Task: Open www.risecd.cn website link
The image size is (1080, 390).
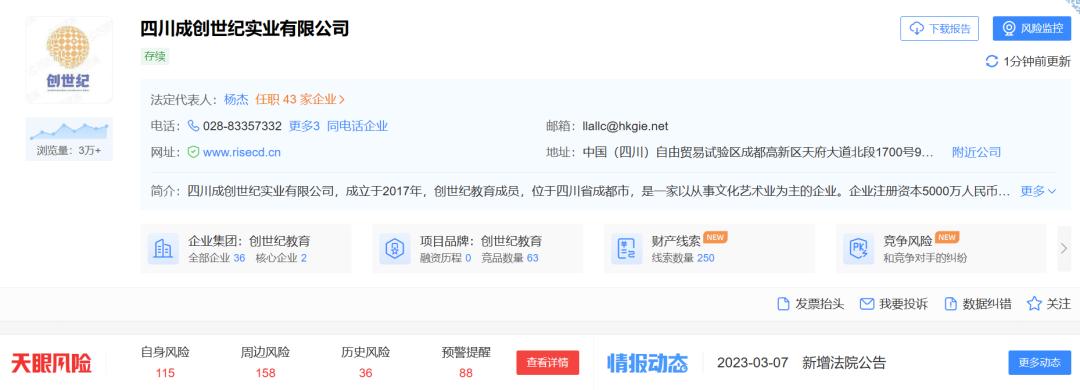Action: click(242, 152)
